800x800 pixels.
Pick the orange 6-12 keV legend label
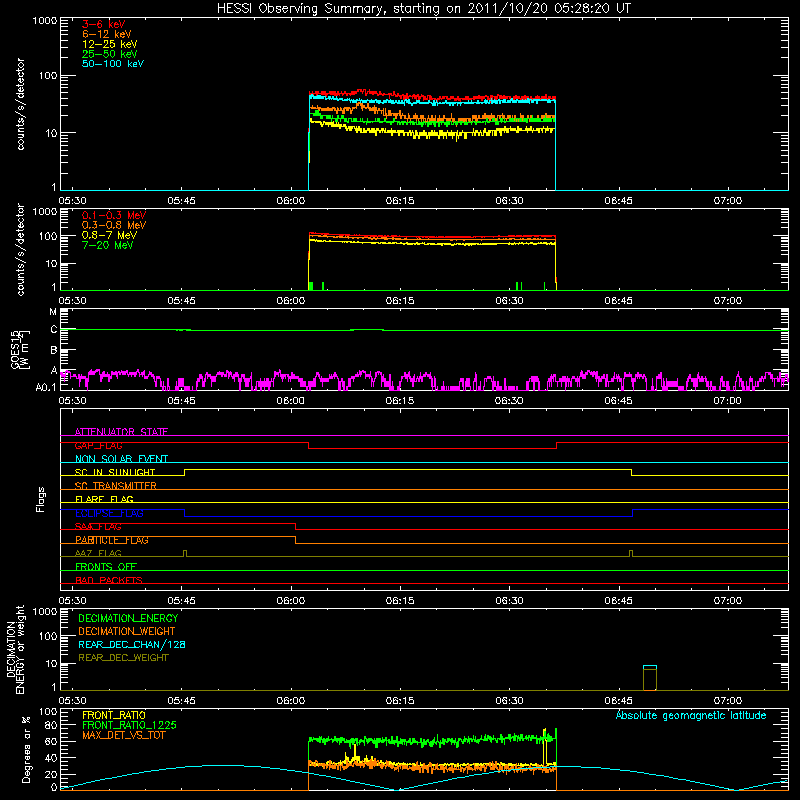coord(107,34)
